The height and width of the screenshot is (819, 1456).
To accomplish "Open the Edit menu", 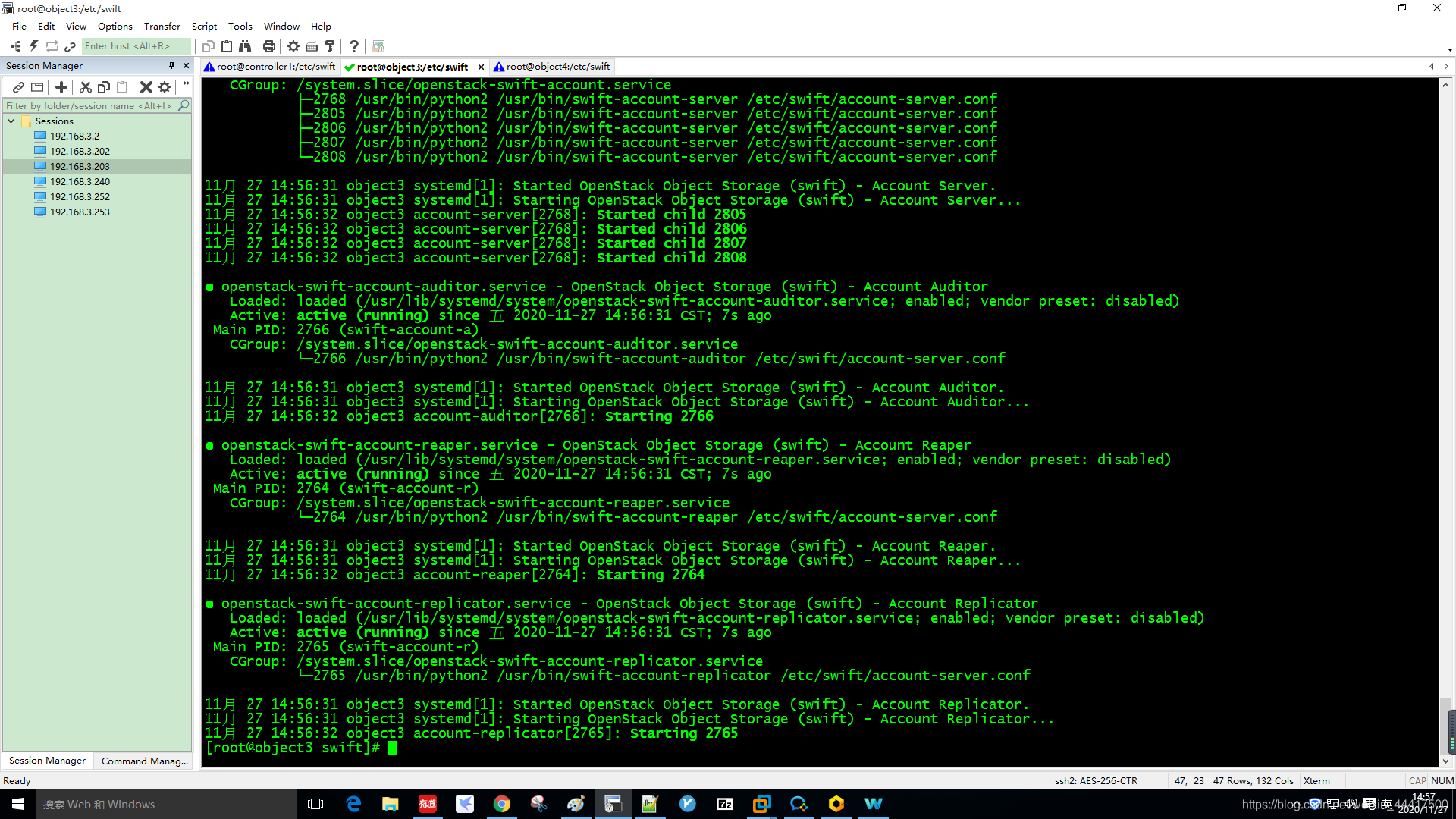I will click(46, 26).
